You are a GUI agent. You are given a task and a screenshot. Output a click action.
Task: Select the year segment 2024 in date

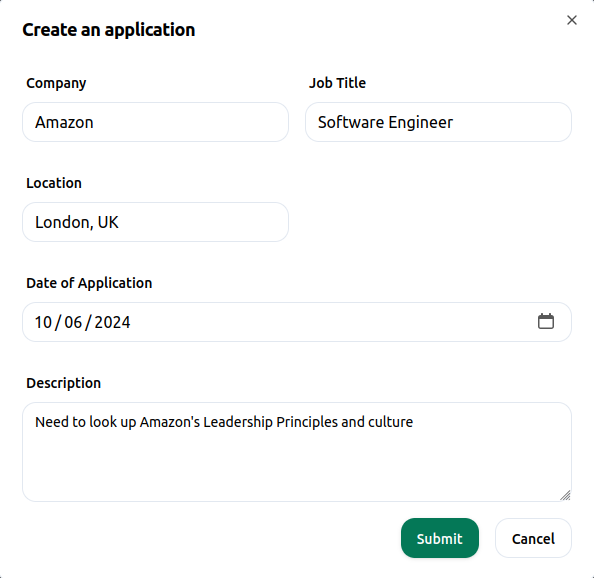pos(112,322)
